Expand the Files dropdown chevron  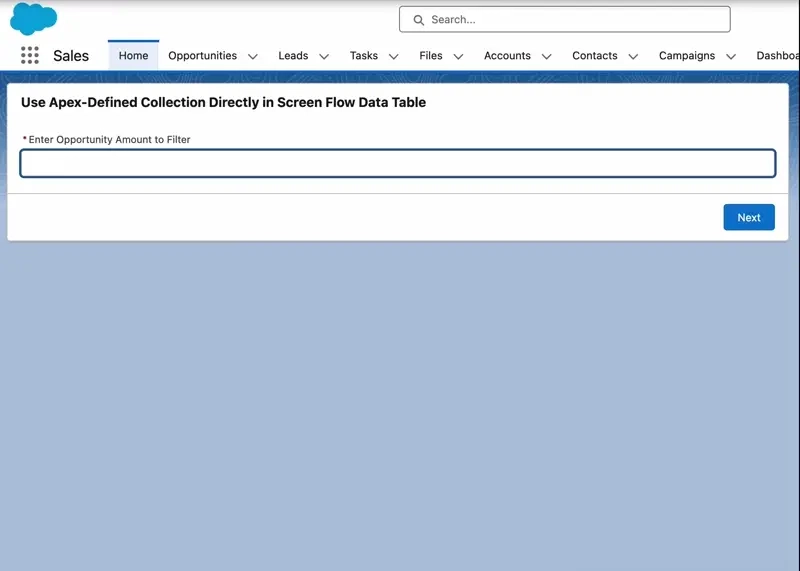click(x=458, y=56)
